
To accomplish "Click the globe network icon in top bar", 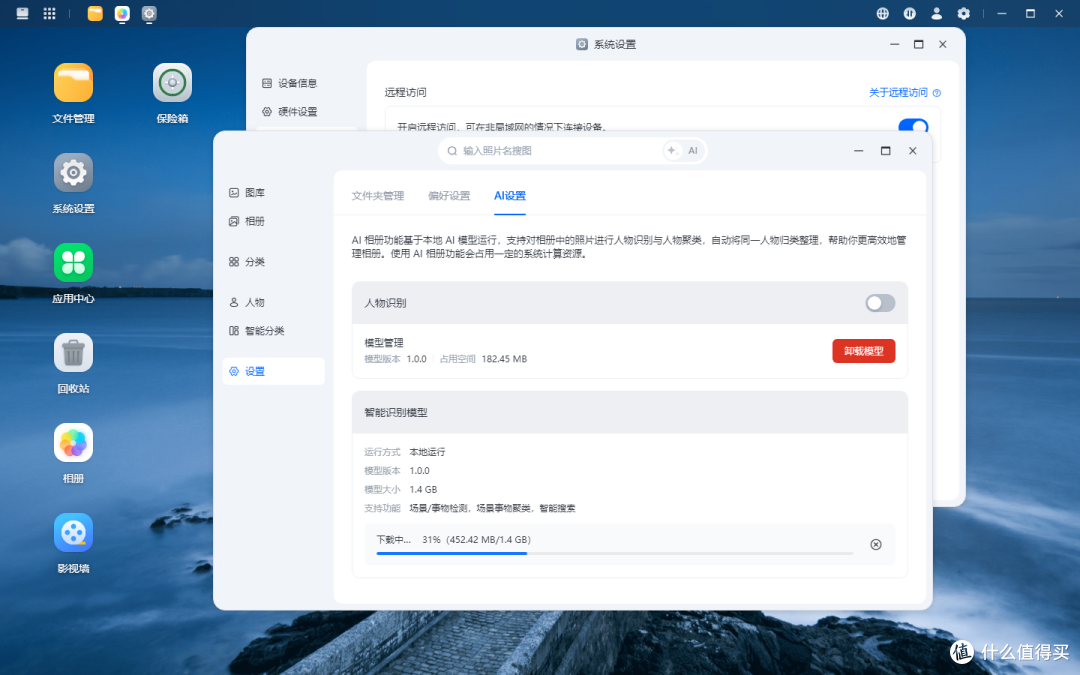I will (x=882, y=13).
